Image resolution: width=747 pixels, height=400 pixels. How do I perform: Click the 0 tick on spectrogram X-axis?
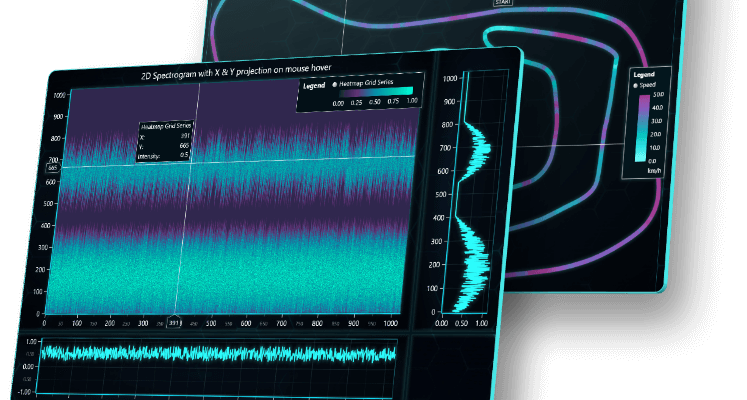pos(44,324)
